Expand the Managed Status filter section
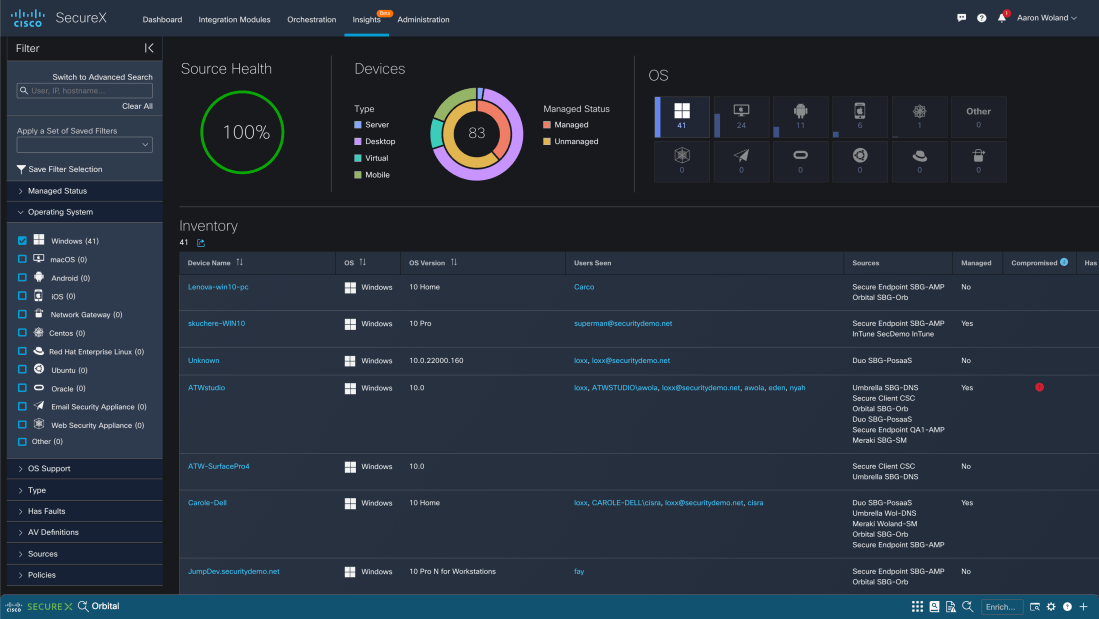Viewport: 1099px width, 619px height. tap(57, 191)
